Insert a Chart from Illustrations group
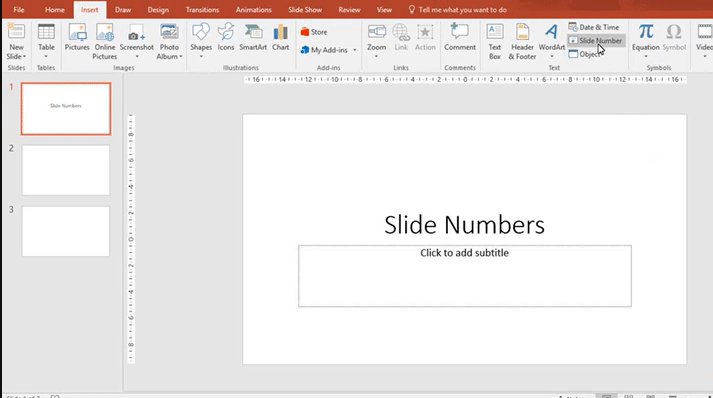 (x=281, y=37)
